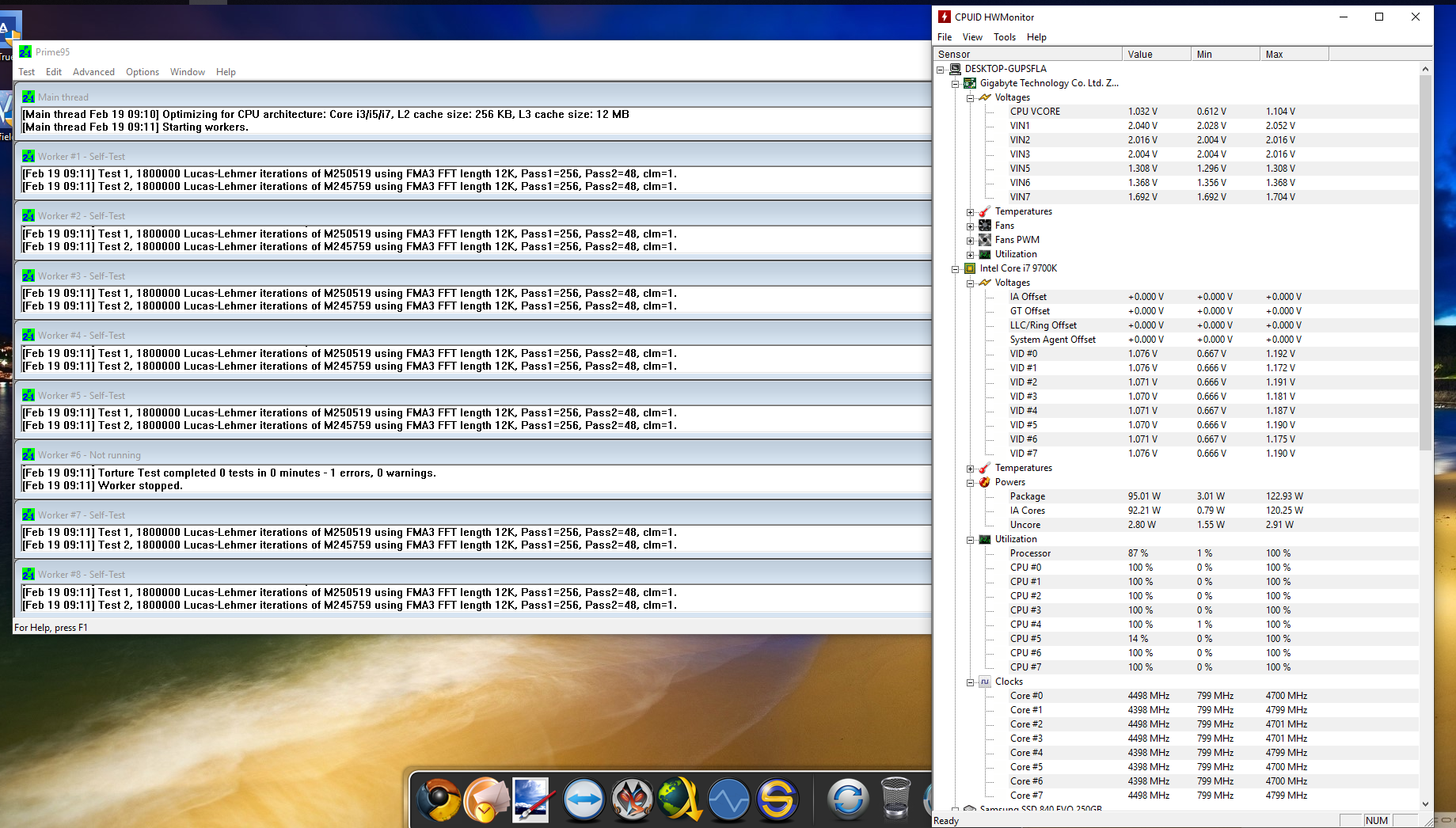Click the Min column header
The image size is (1456, 828).
click(1226, 54)
